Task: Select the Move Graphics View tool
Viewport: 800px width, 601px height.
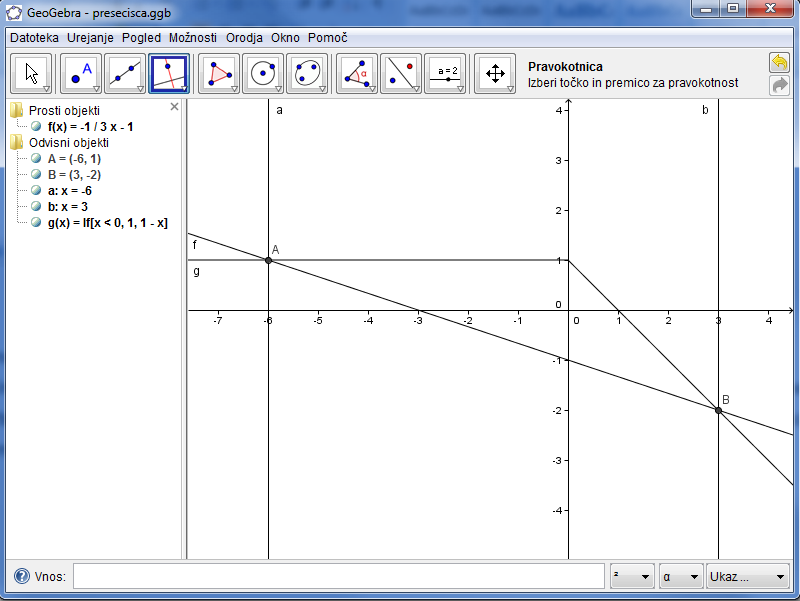Action: (x=495, y=73)
